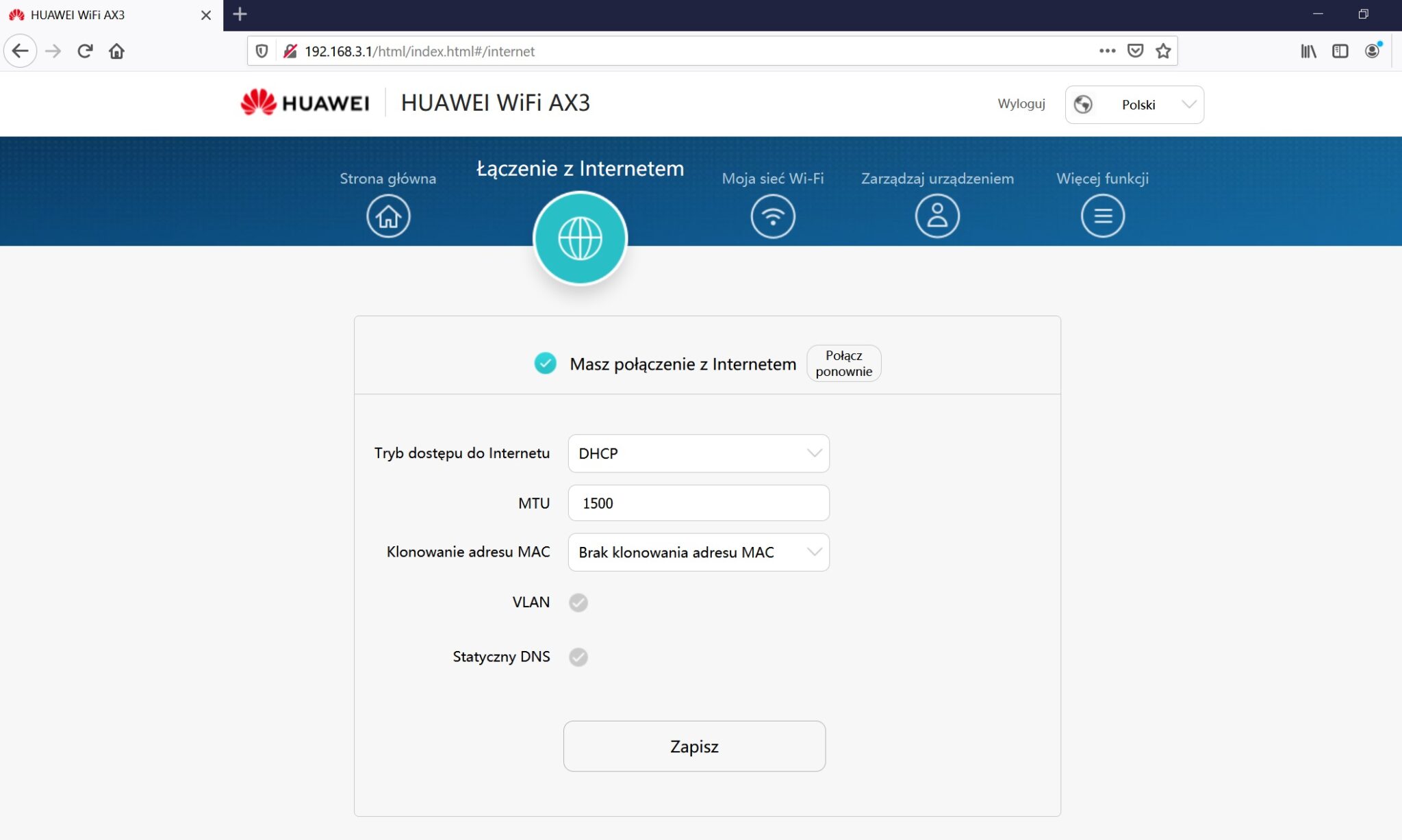Open Więcej funkcji menu icon
This screenshot has height=840, width=1402.
(x=1102, y=216)
